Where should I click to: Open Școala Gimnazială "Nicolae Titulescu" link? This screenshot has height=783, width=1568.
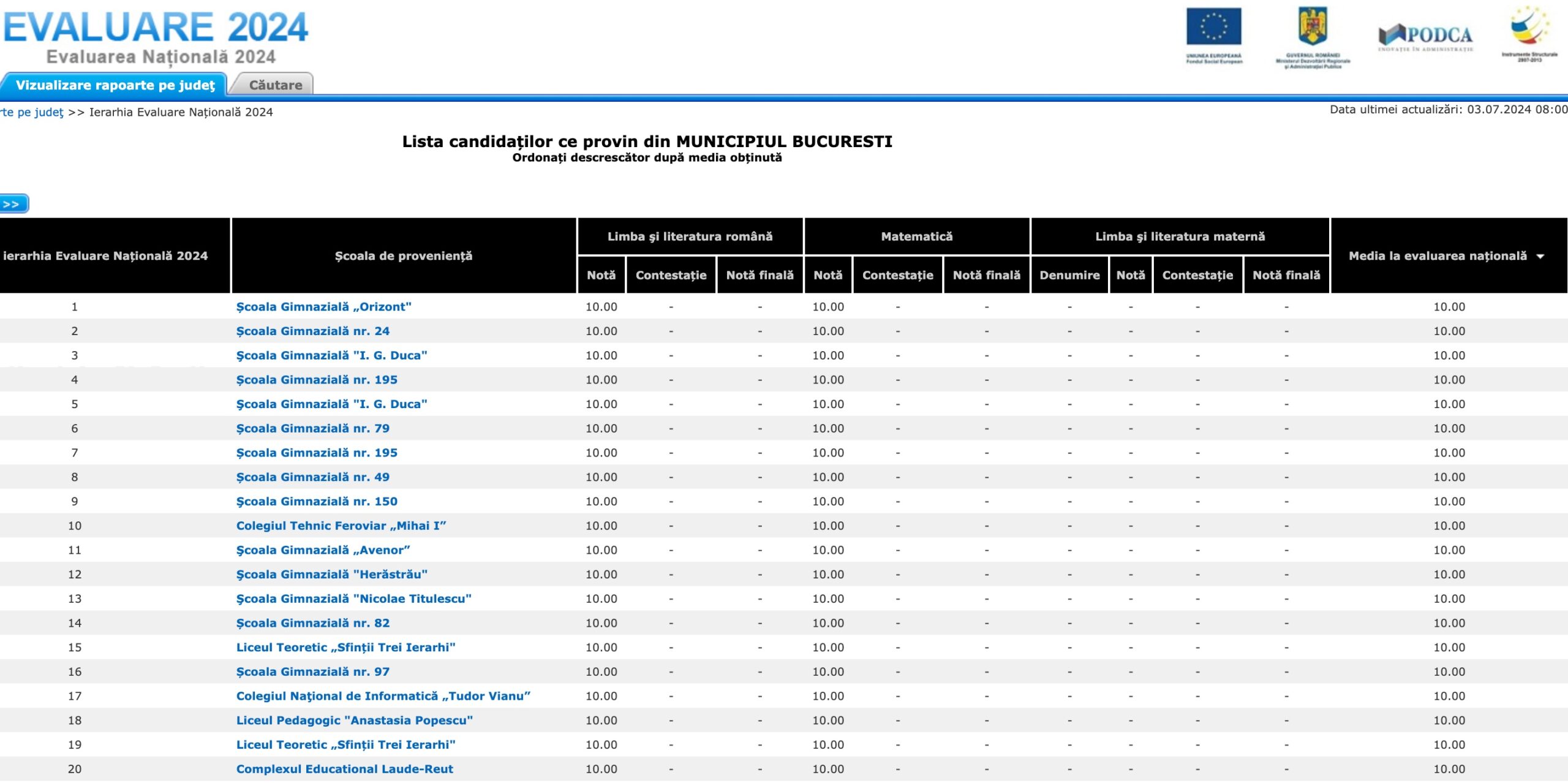click(x=353, y=599)
